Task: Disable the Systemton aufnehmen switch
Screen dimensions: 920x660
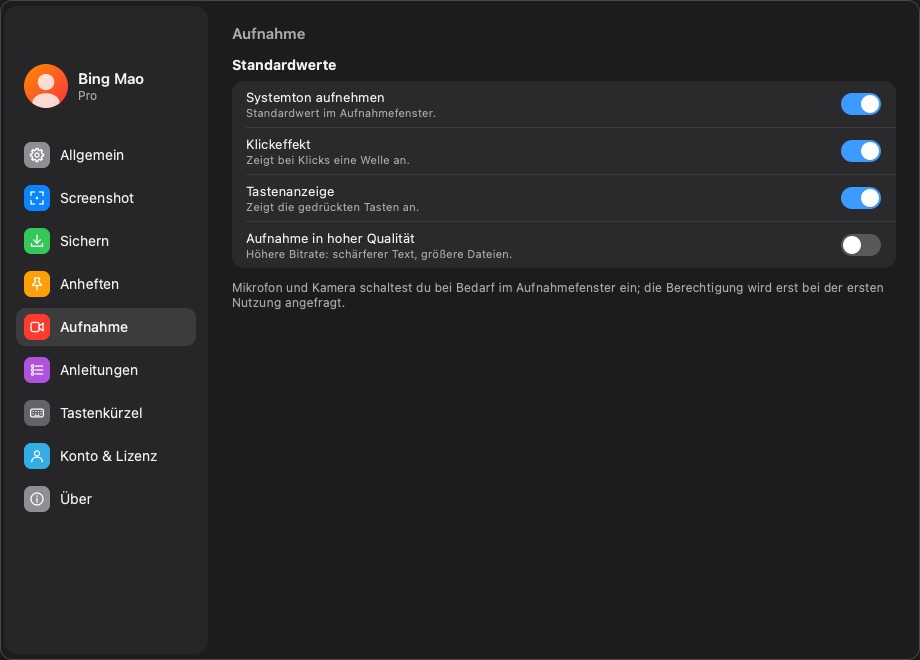Action: (860, 104)
